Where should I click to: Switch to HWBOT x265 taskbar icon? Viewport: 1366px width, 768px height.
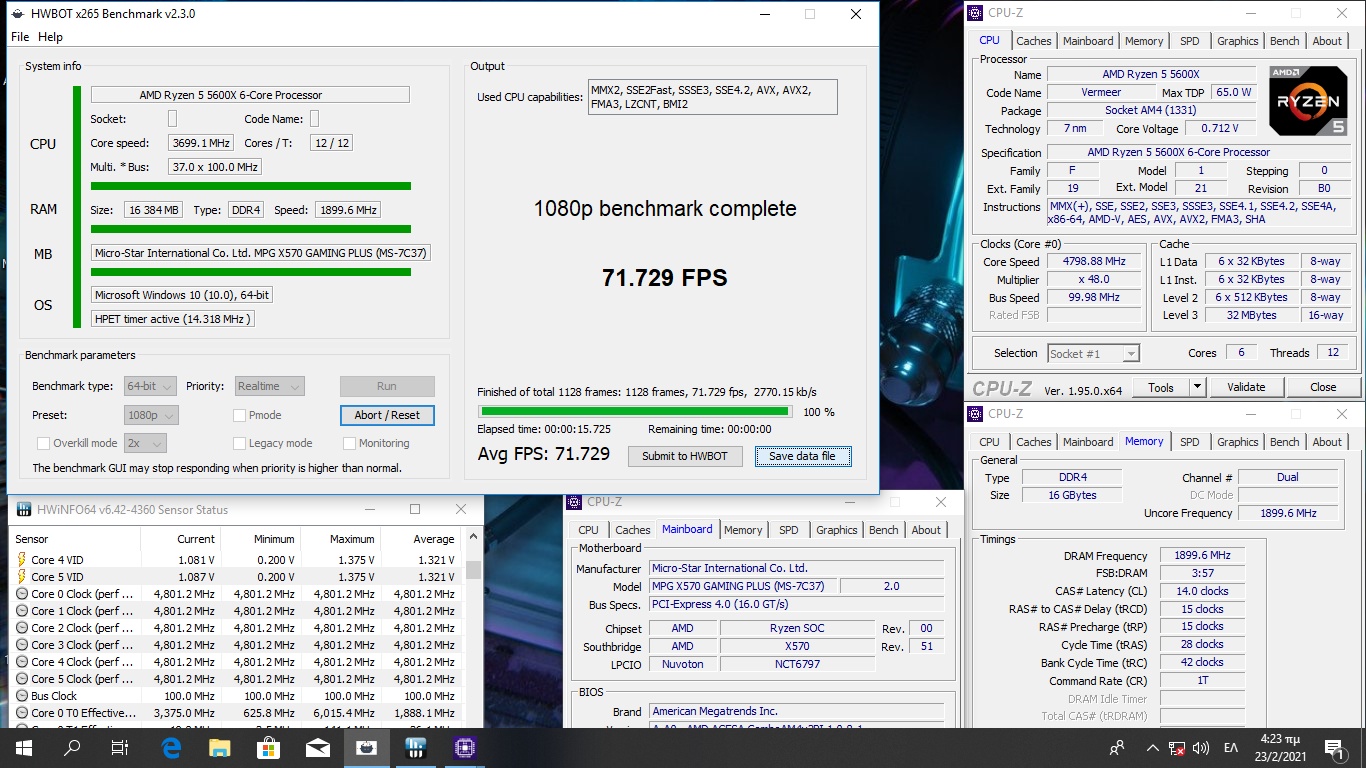pos(367,747)
